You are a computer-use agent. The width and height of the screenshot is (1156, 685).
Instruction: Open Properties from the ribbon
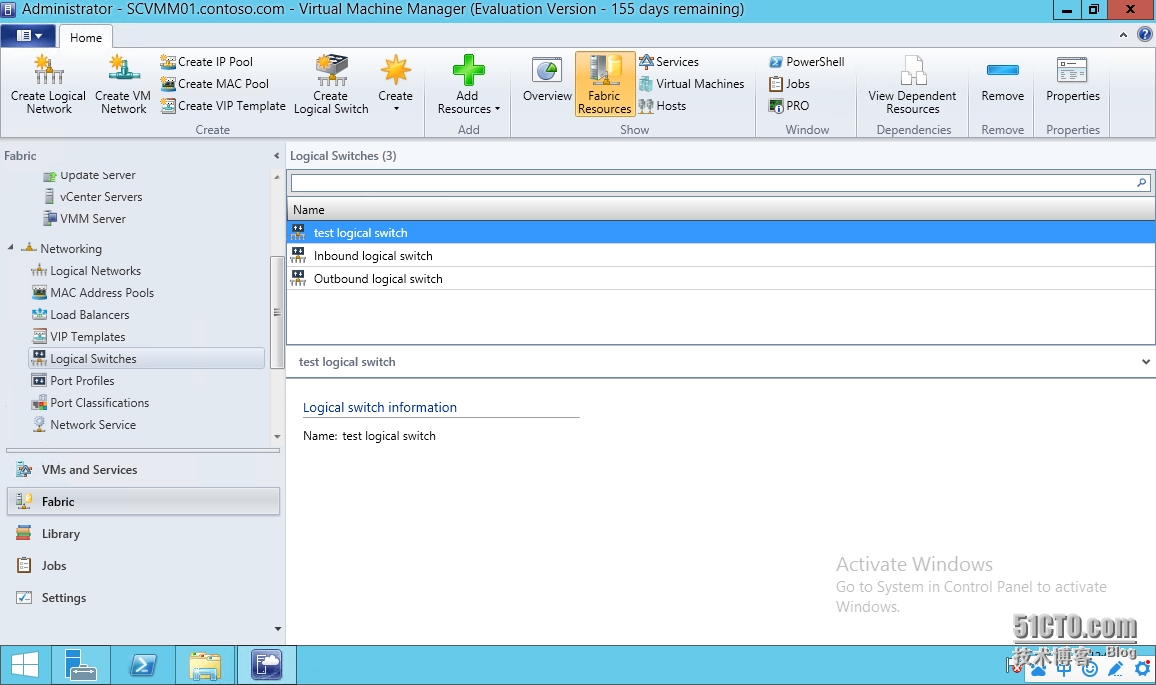(x=1073, y=78)
